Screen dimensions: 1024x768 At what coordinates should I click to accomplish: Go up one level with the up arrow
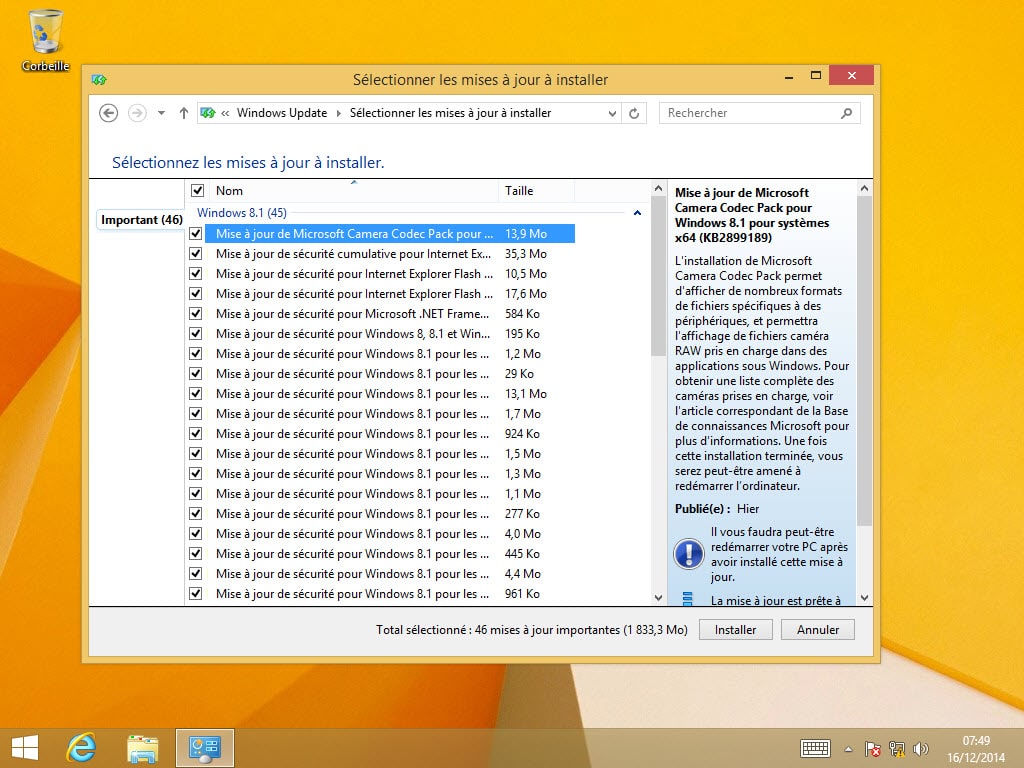(184, 113)
